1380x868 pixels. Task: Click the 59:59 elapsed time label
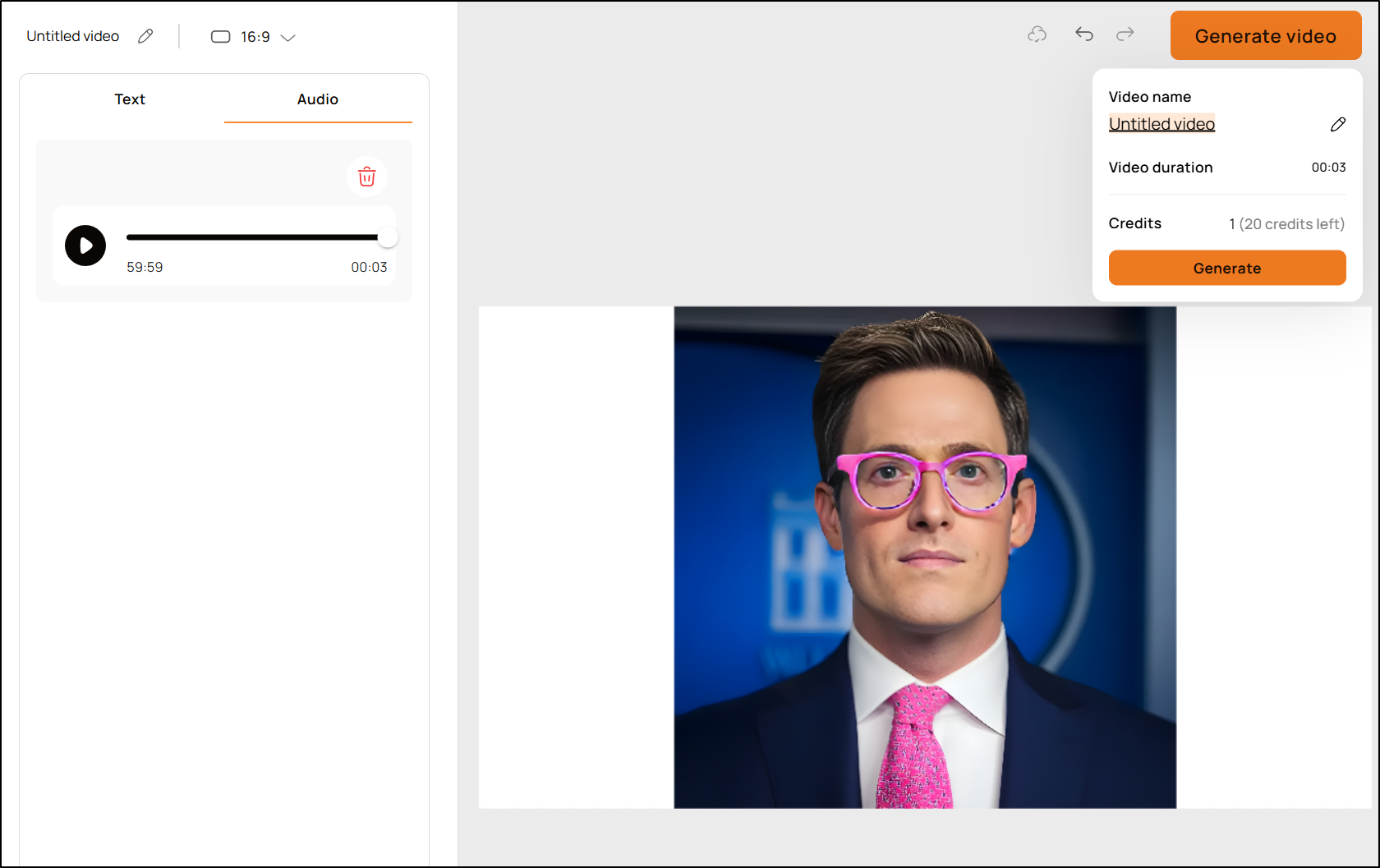[145, 267]
